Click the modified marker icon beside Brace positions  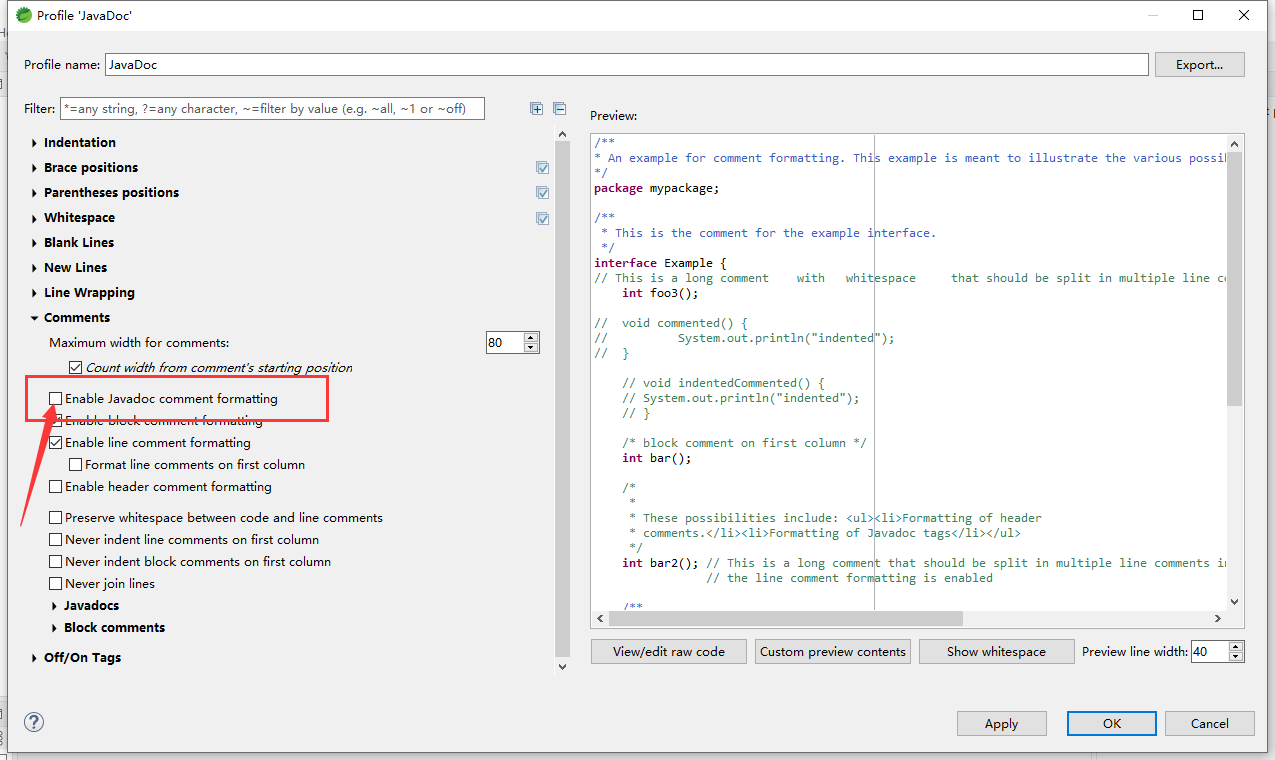(542, 168)
